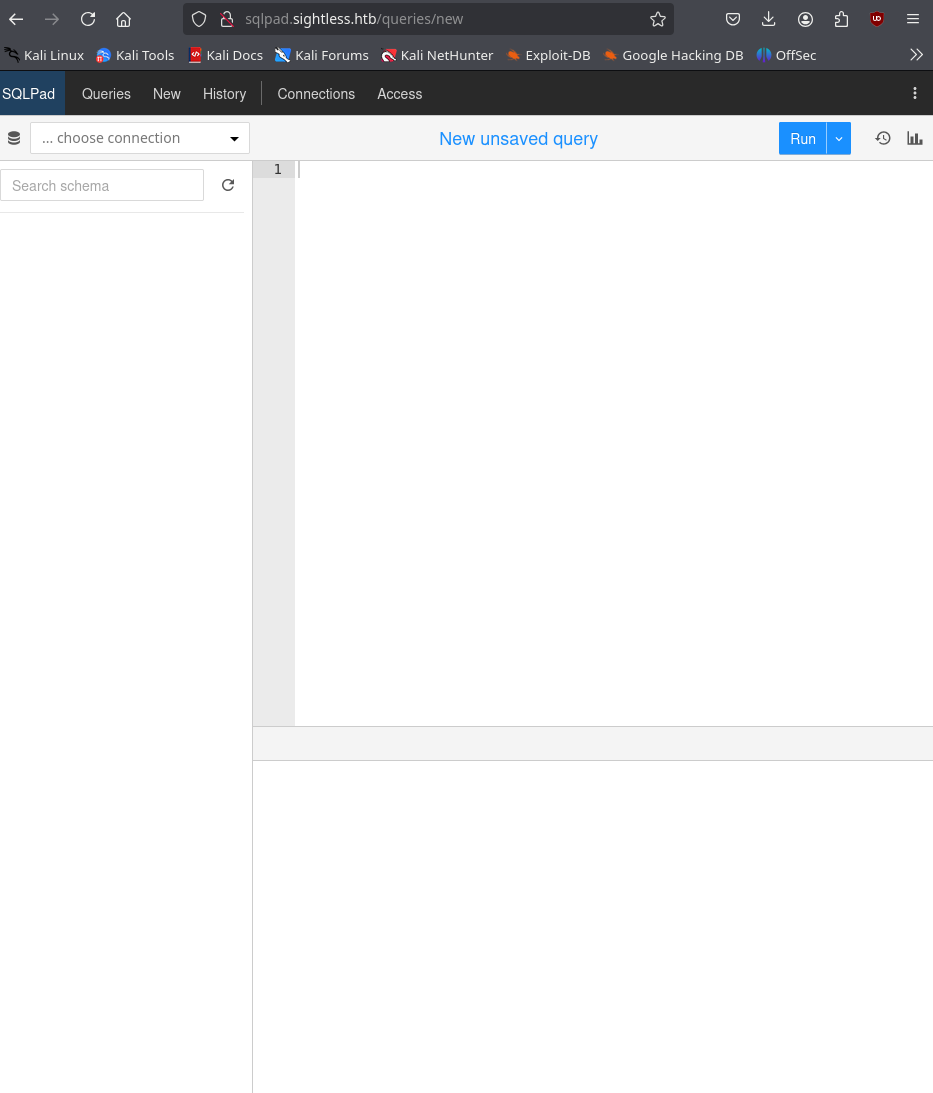The width and height of the screenshot is (933, 1093).
Task: Open the Exploit-DB bookmark
Action: pos(548,55)
